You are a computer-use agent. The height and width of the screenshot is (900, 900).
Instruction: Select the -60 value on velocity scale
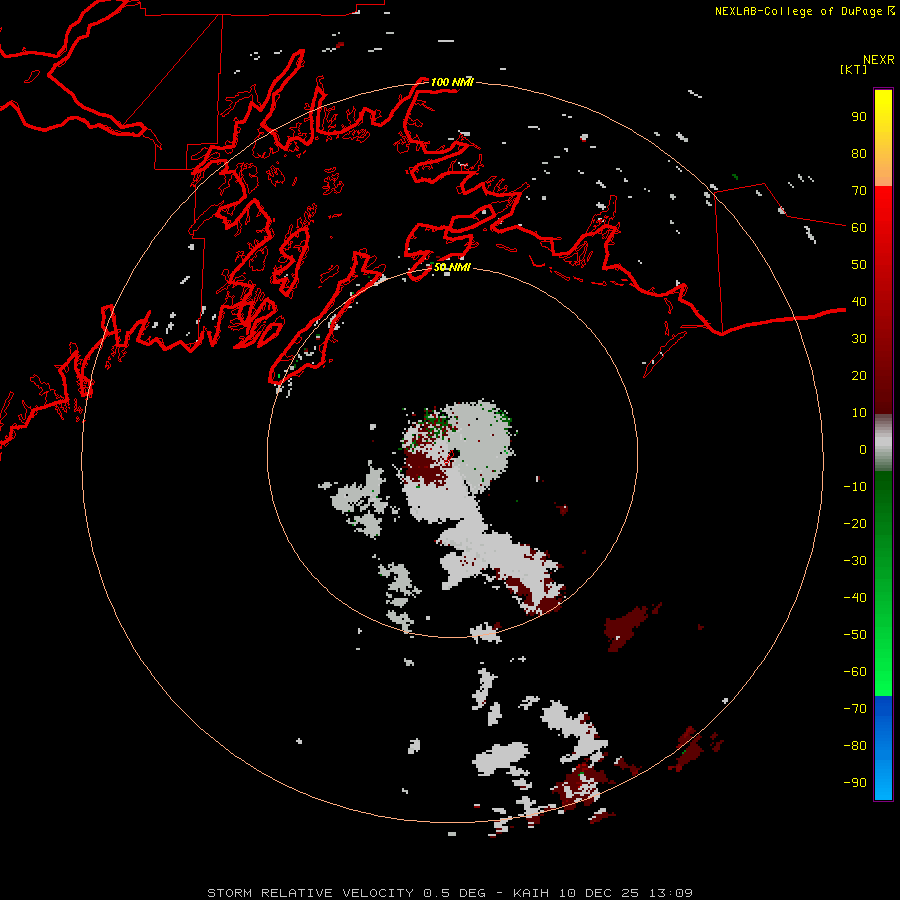click(855, 672)
